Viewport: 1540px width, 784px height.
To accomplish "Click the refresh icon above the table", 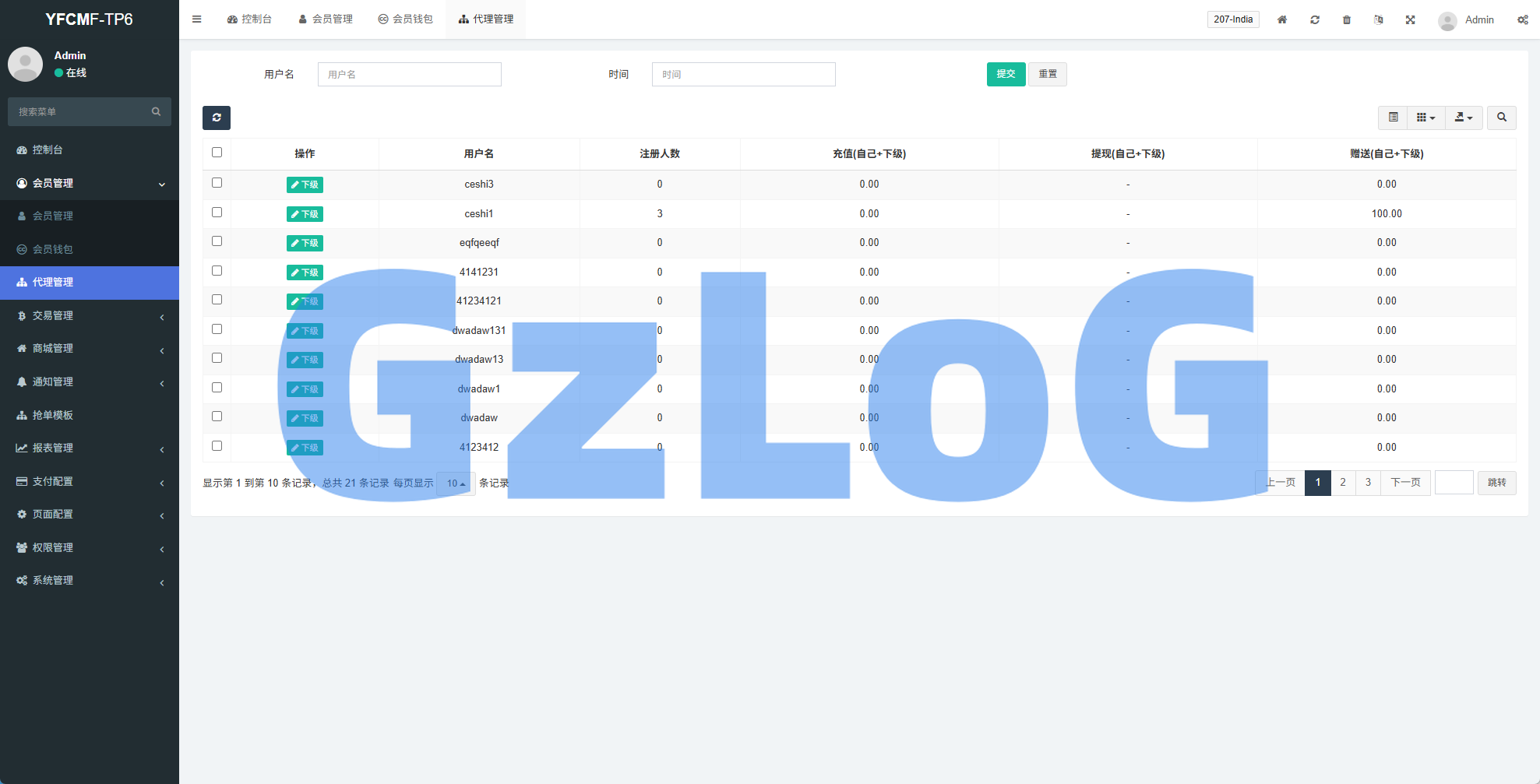I will coord(217,118).
